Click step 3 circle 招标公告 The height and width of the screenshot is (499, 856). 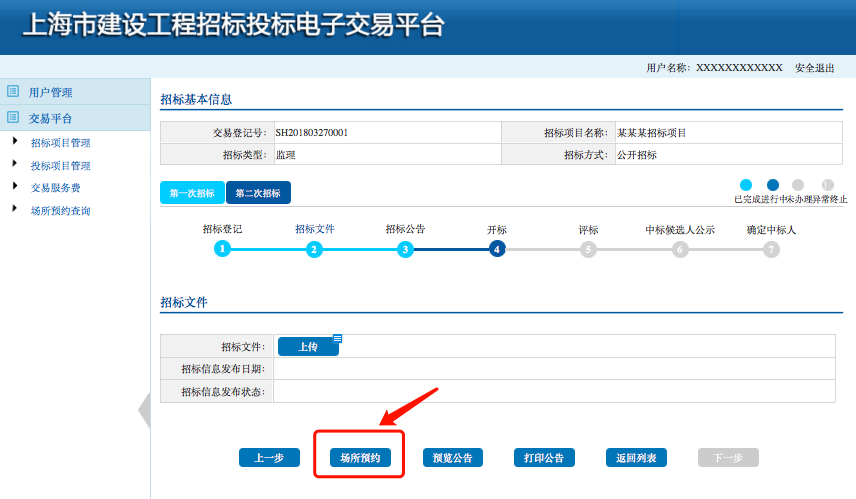[405, 250]
